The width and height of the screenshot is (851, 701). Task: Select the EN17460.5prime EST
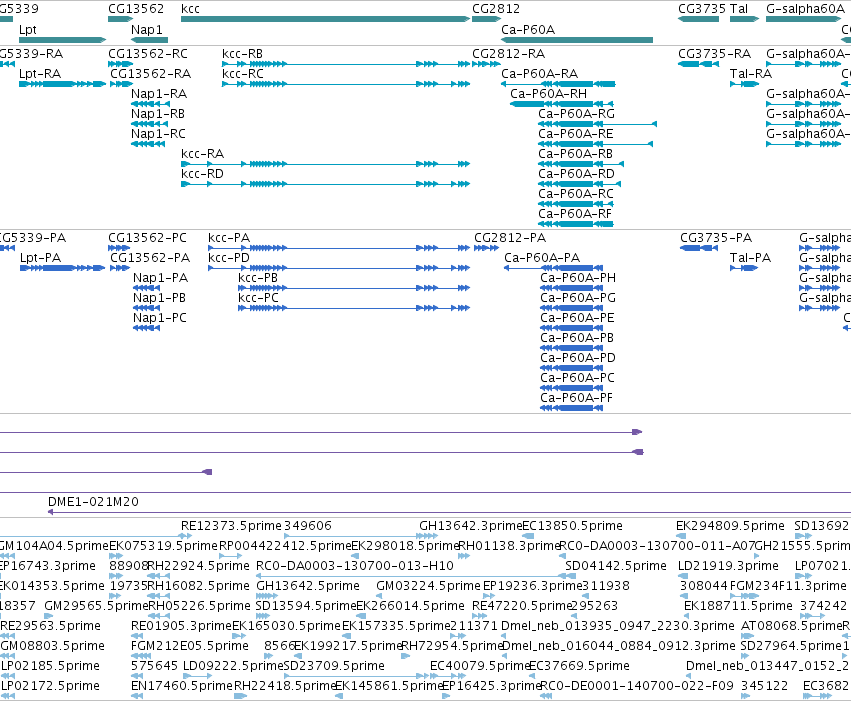pos(137,696)
